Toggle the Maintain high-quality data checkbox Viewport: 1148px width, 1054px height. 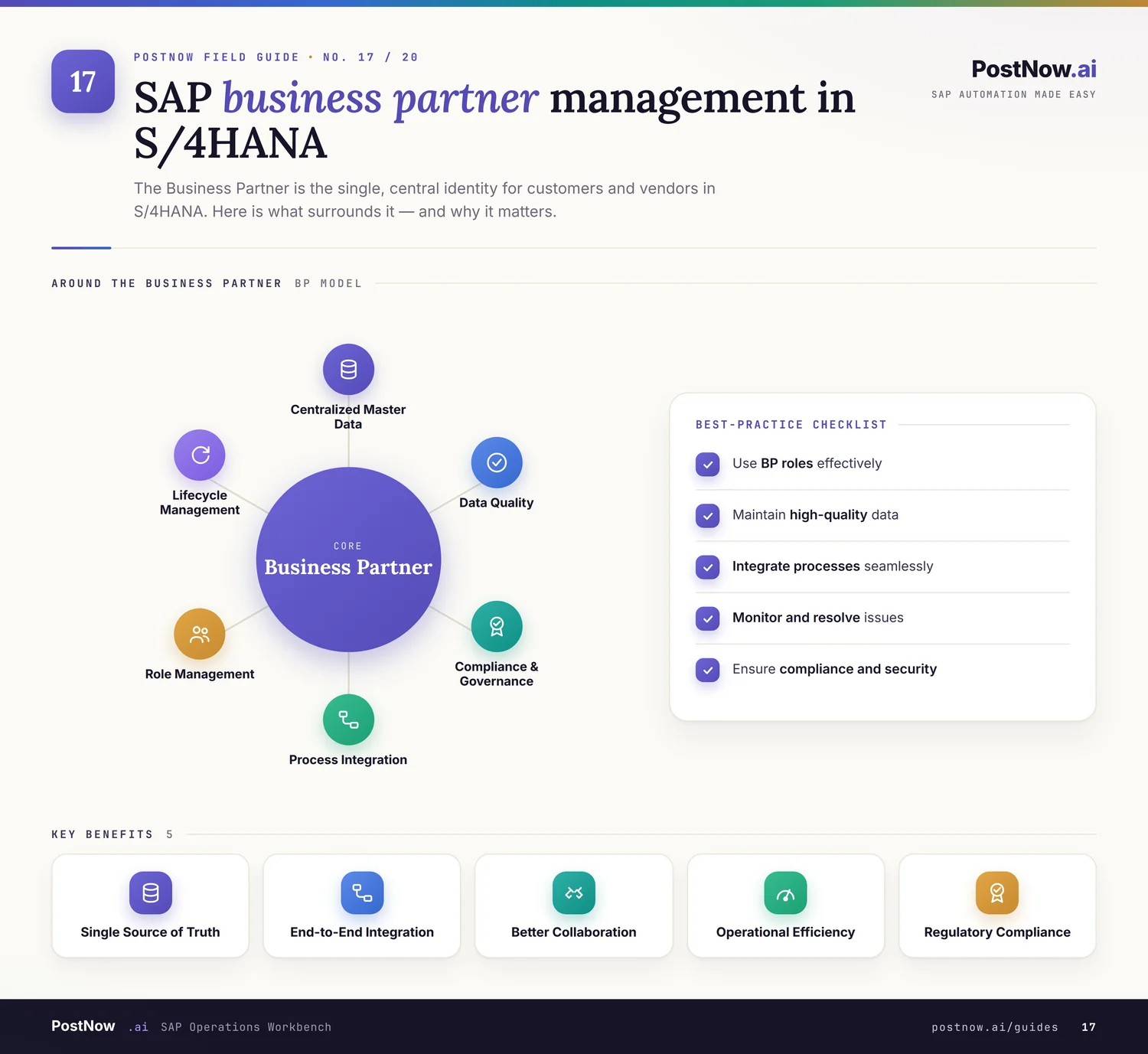[x=708, y=515]
